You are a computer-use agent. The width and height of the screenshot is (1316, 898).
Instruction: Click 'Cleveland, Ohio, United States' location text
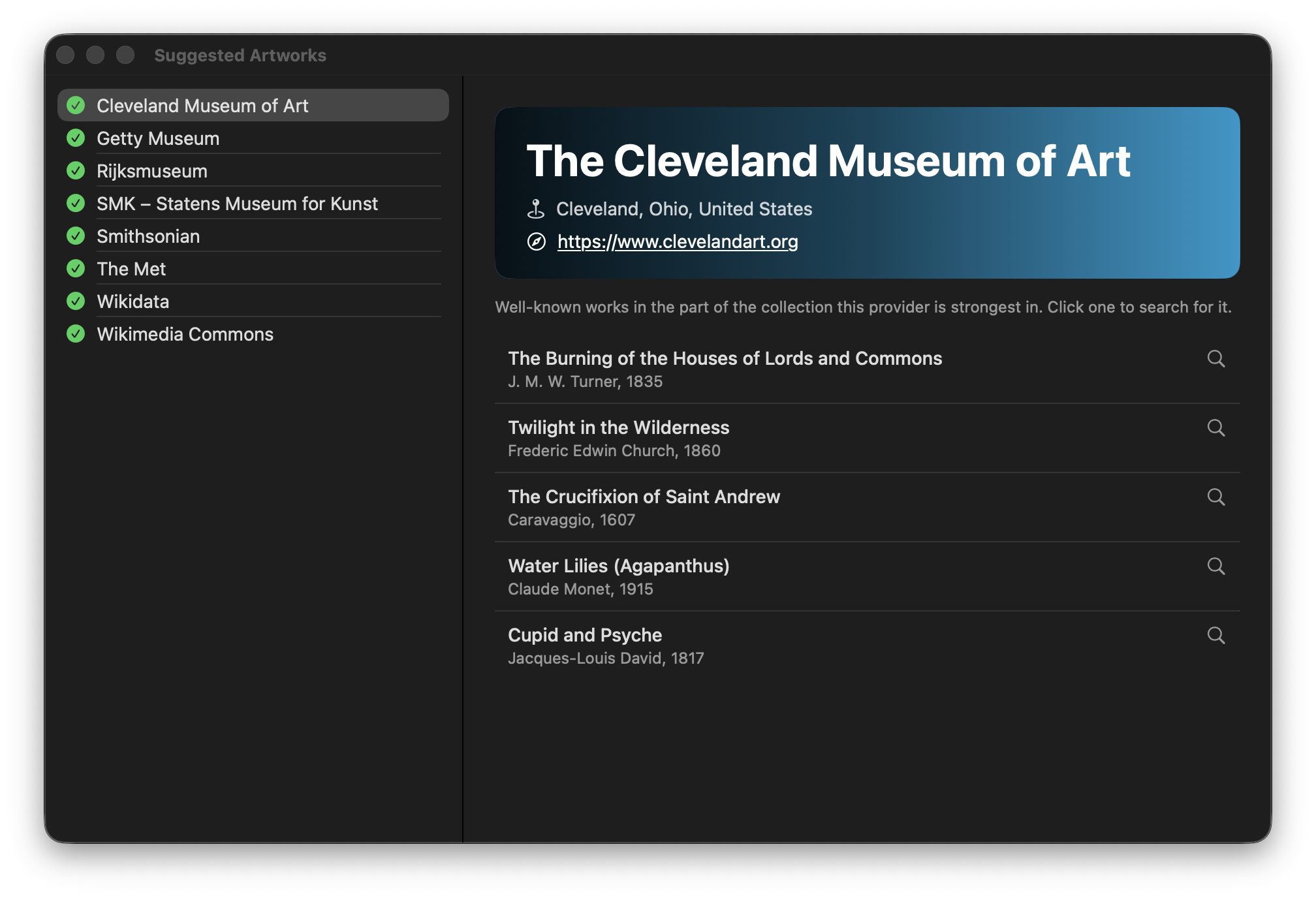[684, 209]
